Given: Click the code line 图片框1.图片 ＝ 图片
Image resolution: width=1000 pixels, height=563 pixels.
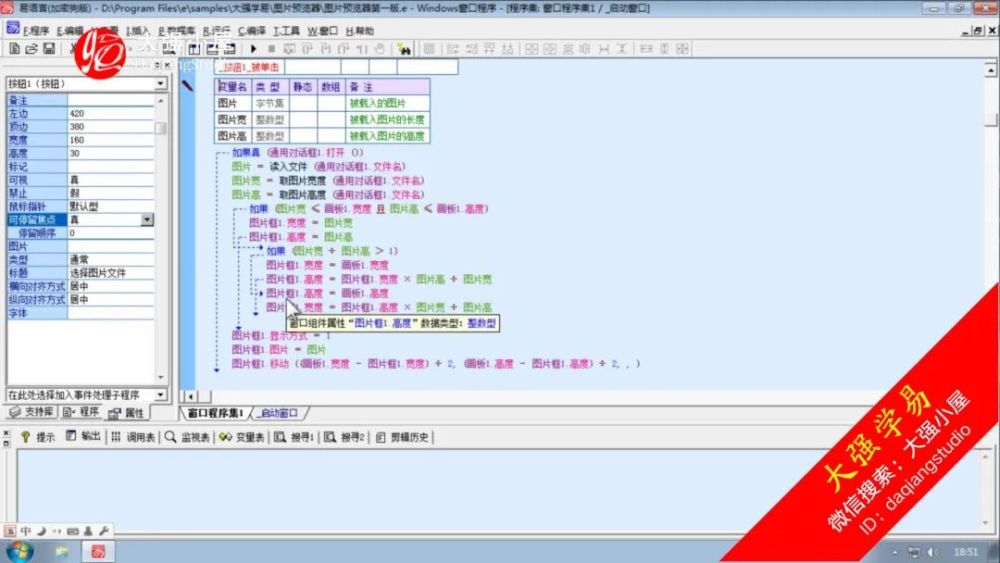Looking at the screenshot, I should (279, 349).
